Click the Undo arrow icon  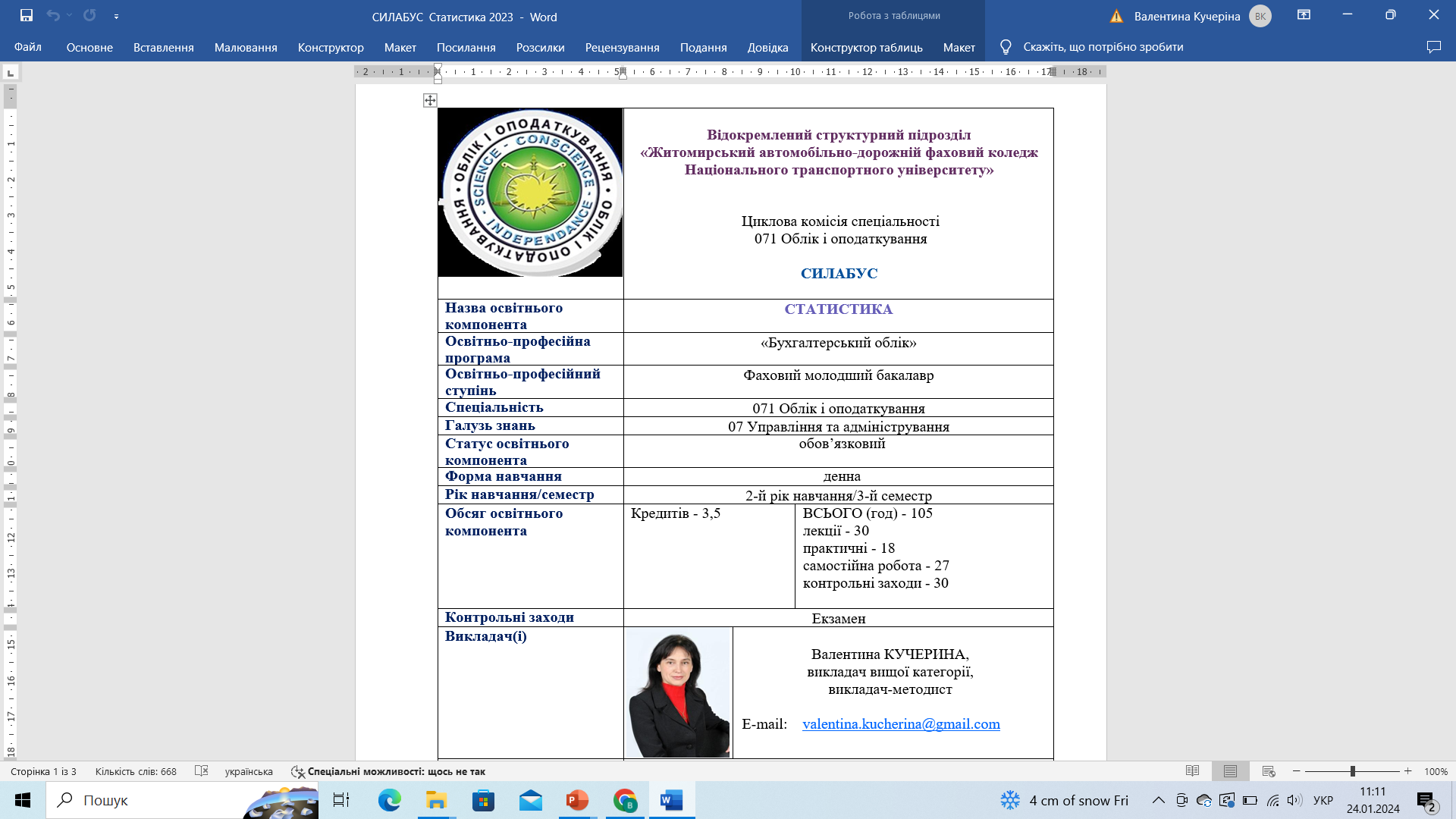click(52, 15)
